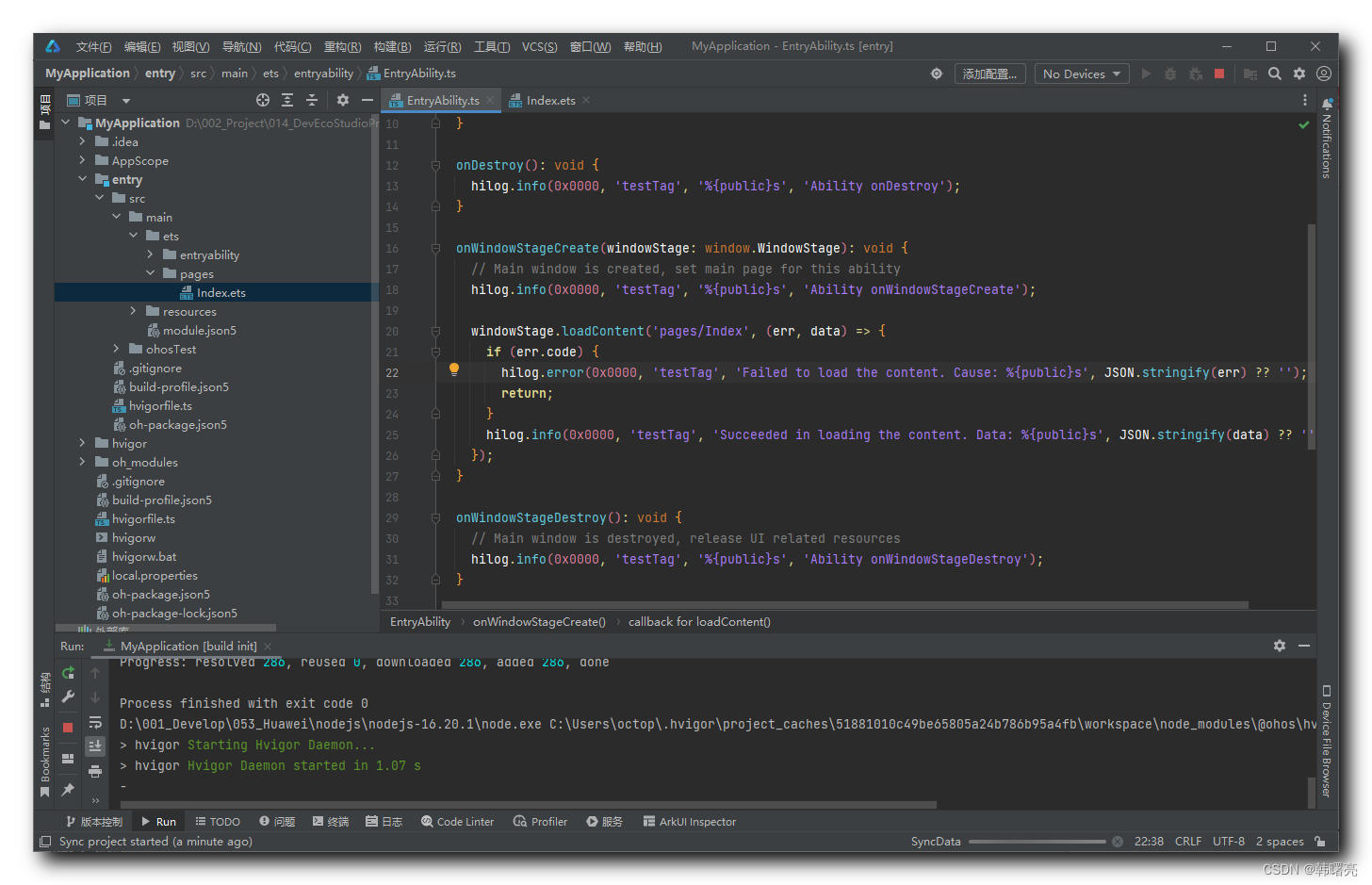Open the Code Linter tool window
Screen dimensions: 1372x885
[x=458, y=822]
